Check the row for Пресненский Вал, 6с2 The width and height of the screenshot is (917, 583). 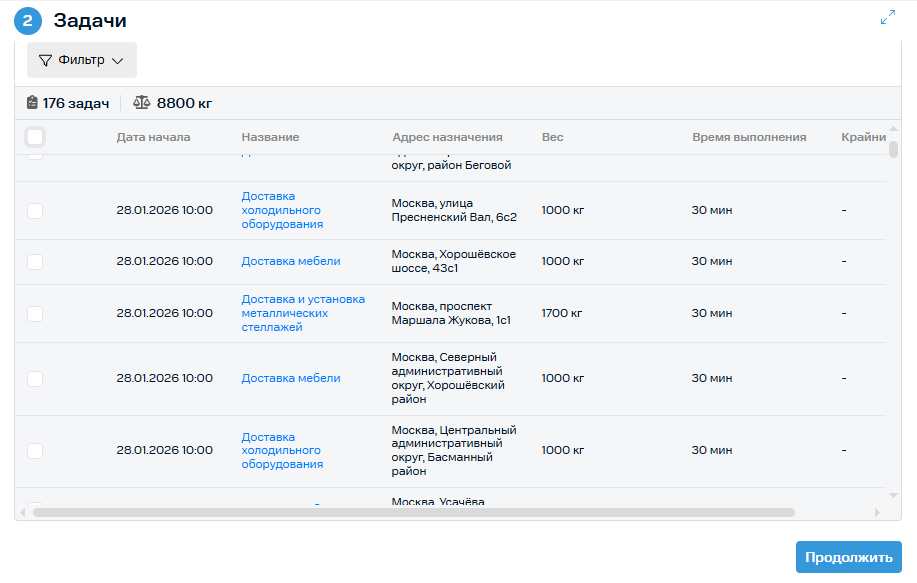[35, 211]
